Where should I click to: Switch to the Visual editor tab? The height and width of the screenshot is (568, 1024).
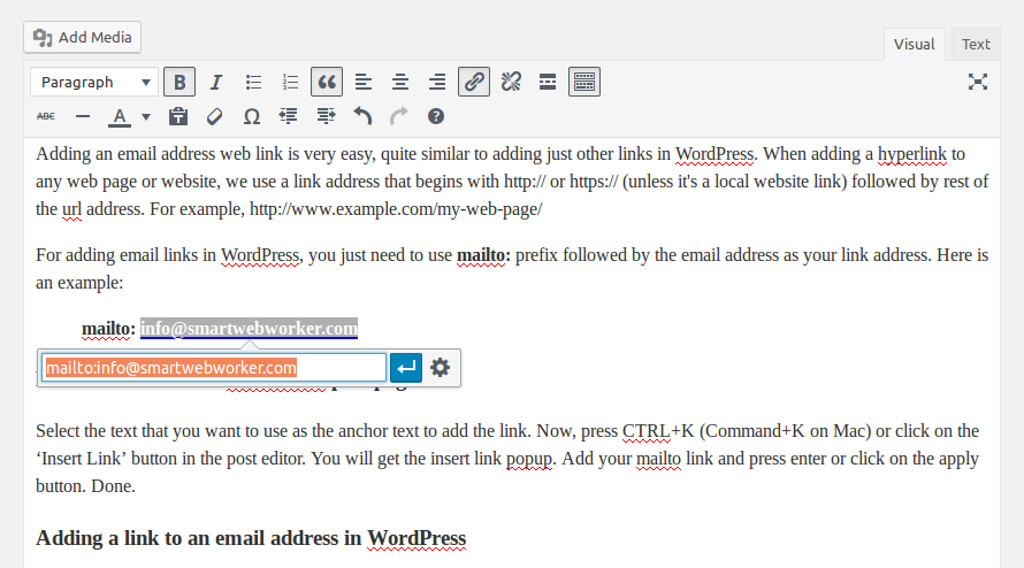pyautogui.click(x=914, y=44)
